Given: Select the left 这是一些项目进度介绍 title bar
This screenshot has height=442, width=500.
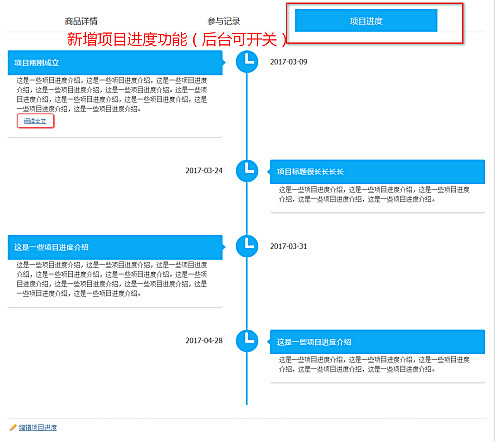Looking at the screenshot, I should [115, 247].
